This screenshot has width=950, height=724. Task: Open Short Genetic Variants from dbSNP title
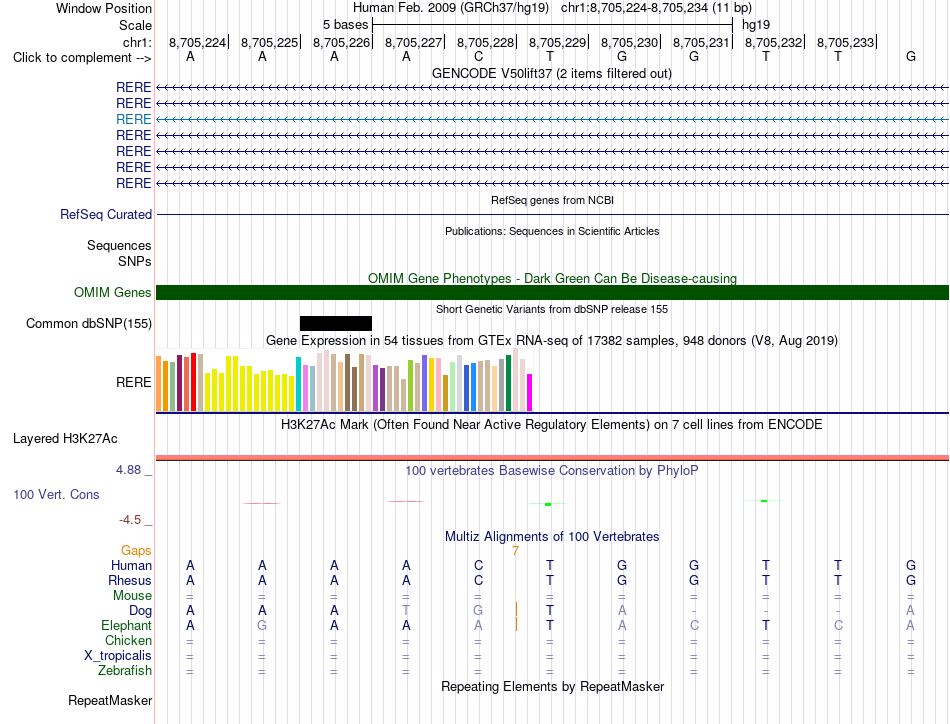tap(552, 309)
